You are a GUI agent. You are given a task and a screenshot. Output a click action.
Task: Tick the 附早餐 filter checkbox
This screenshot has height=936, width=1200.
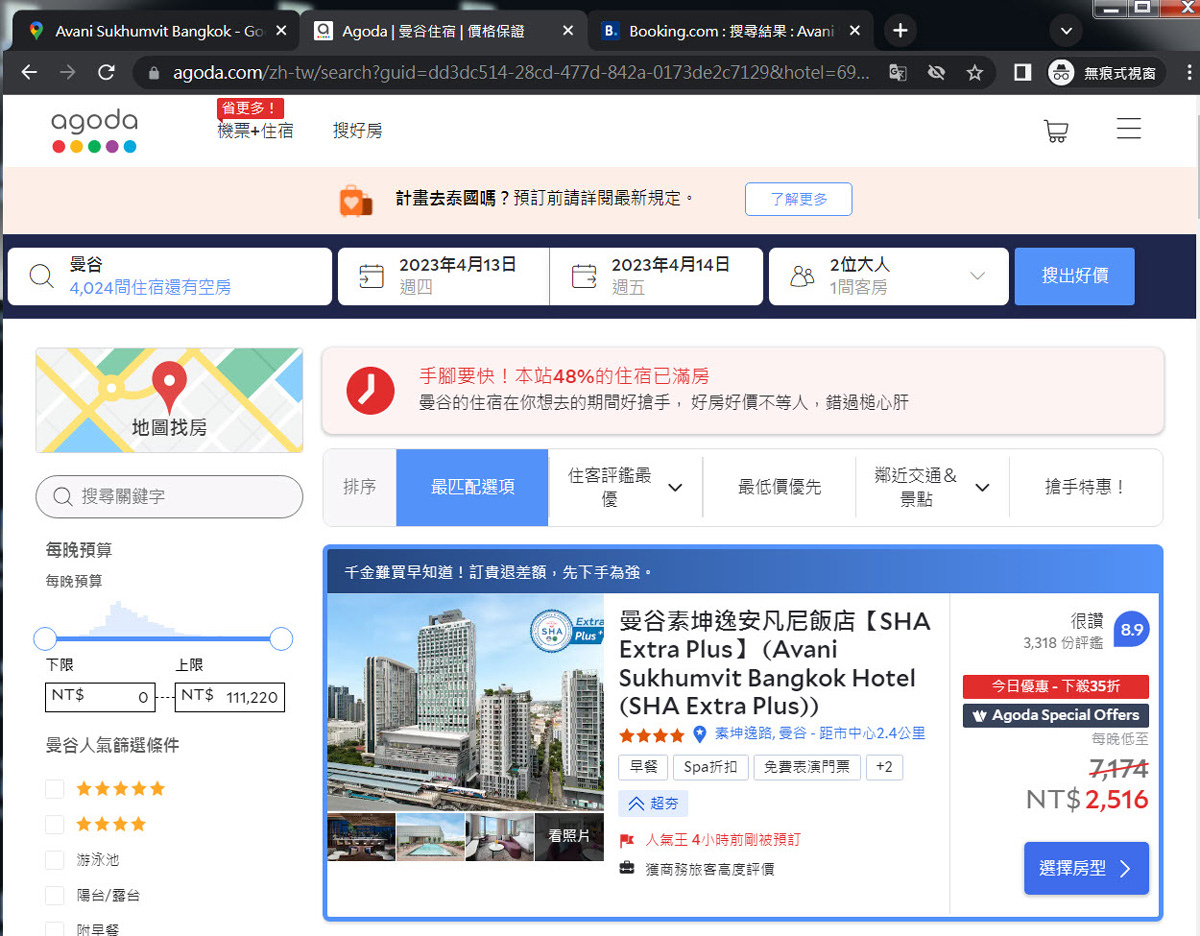54,929
